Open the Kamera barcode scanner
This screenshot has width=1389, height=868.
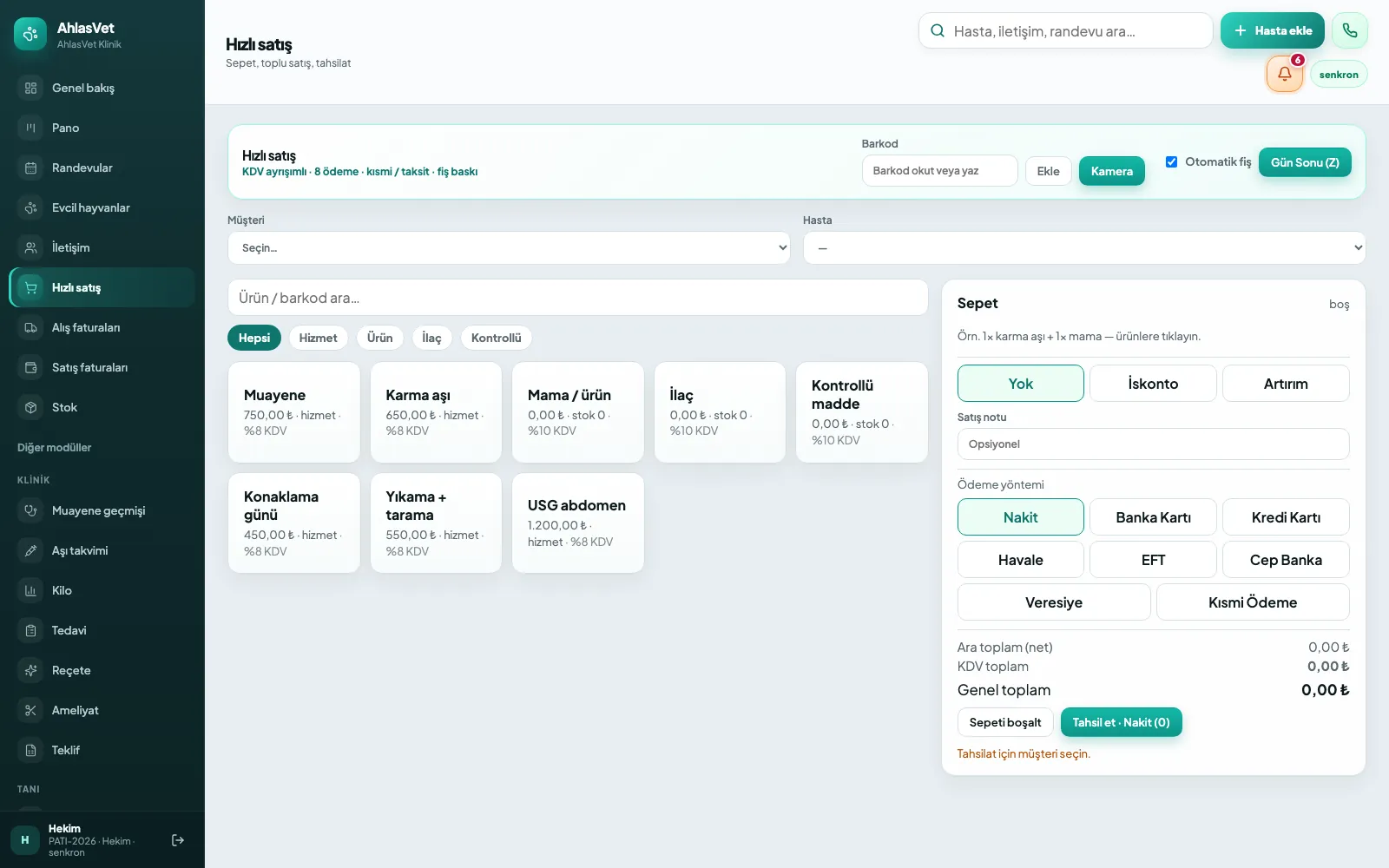point(1112,171)
